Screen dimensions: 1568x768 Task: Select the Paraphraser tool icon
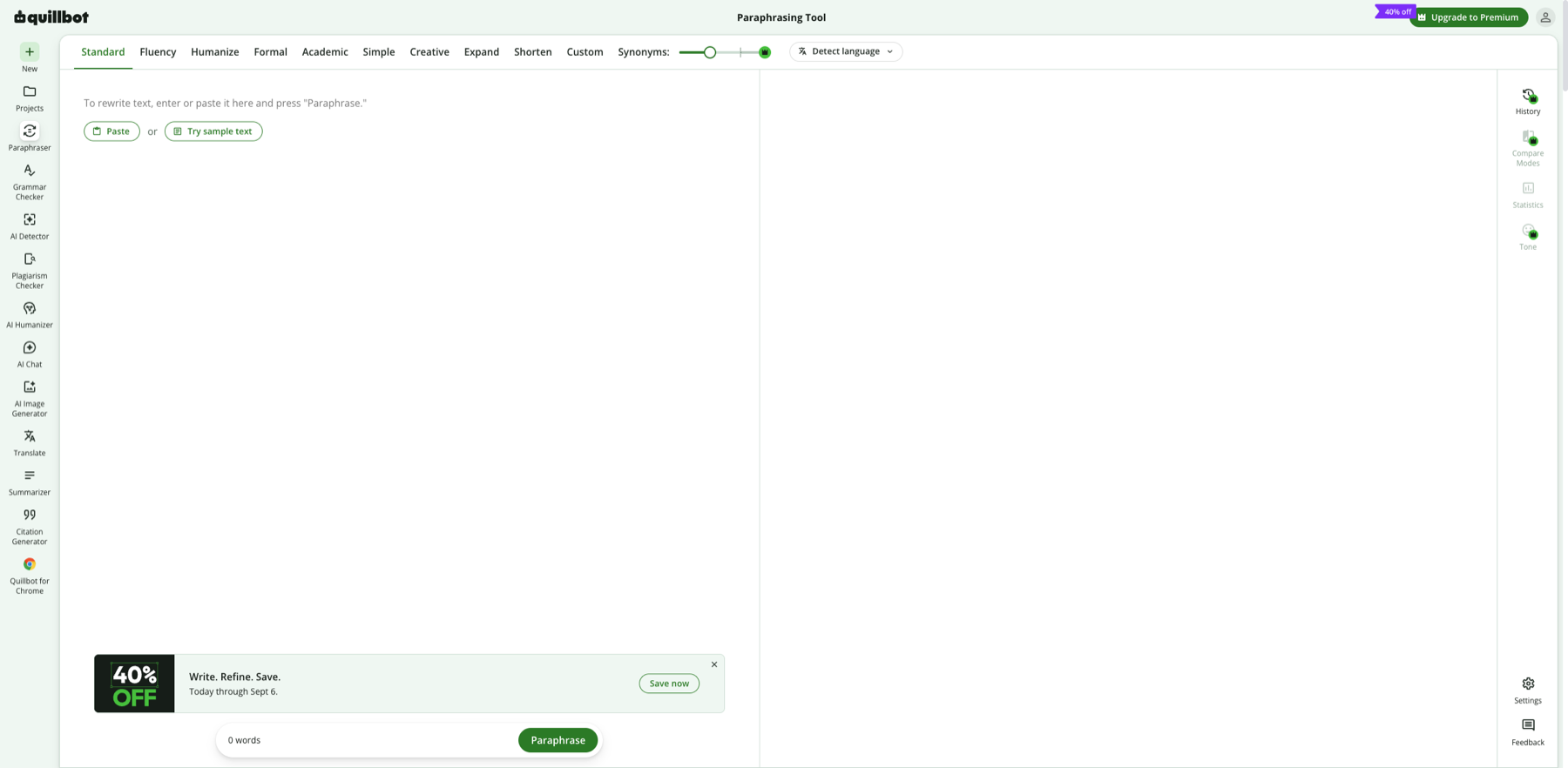[30, 131]
